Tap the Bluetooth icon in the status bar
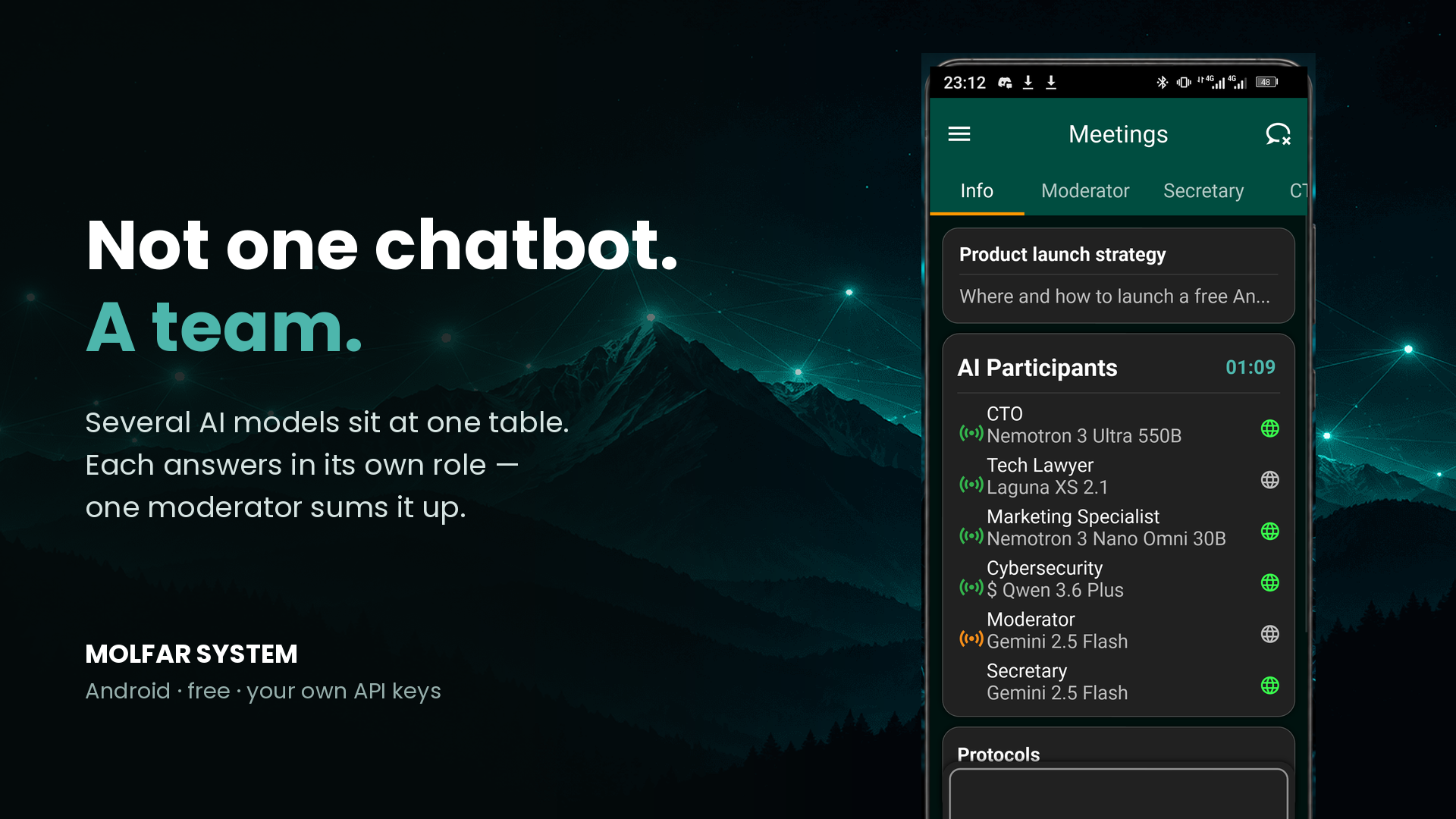The height and width of the screenshot is (819, 1456). coord(1162,82)
